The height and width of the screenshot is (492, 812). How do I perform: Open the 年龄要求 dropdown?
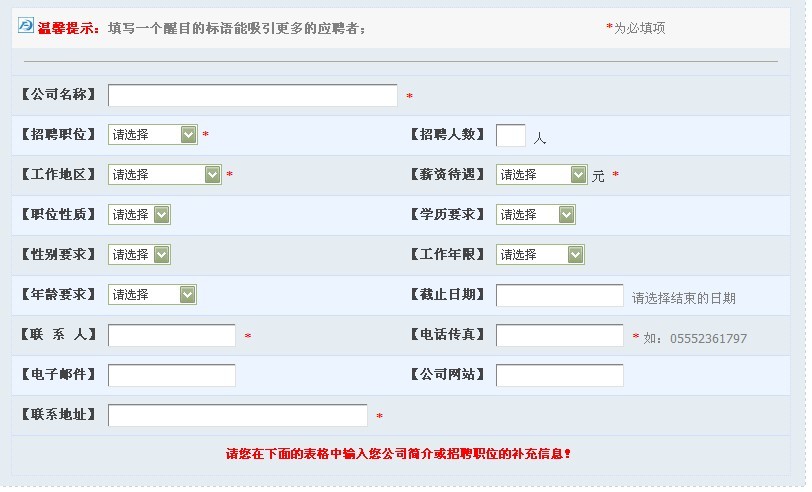click(x=152, y=294)
